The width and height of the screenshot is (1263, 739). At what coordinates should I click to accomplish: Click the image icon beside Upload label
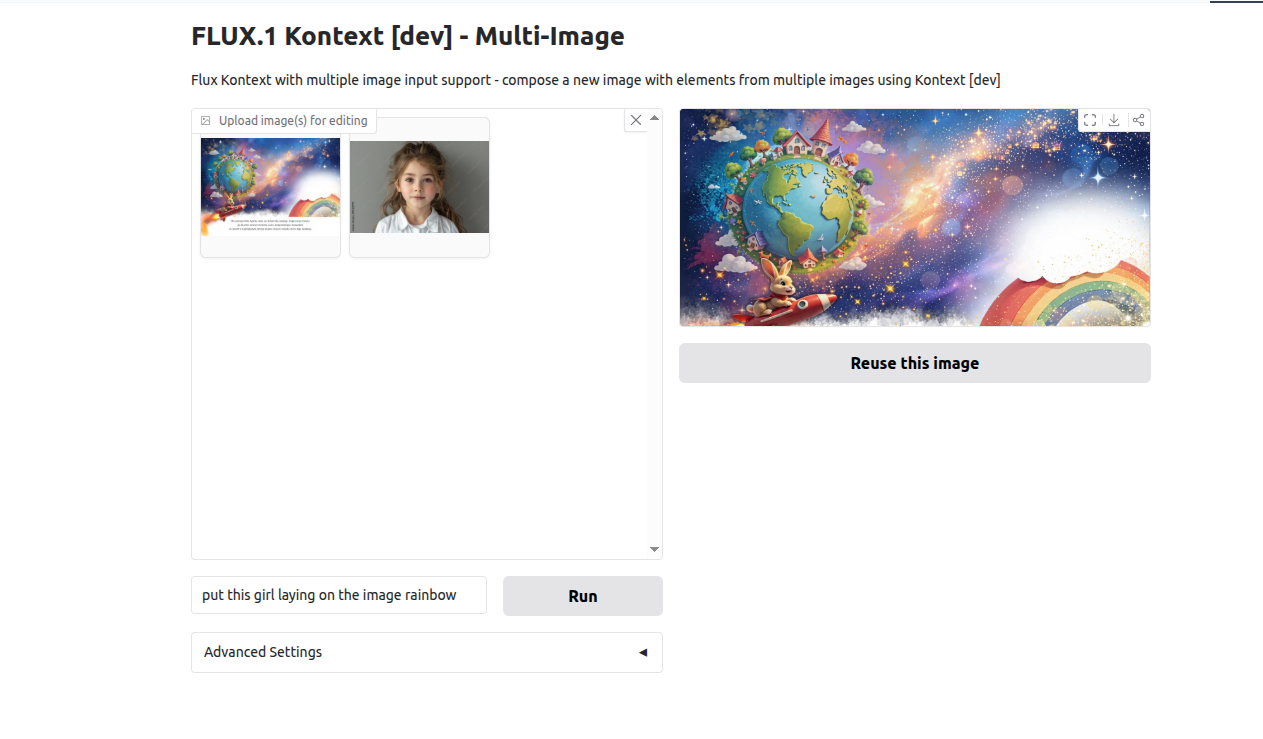[205, 121]
